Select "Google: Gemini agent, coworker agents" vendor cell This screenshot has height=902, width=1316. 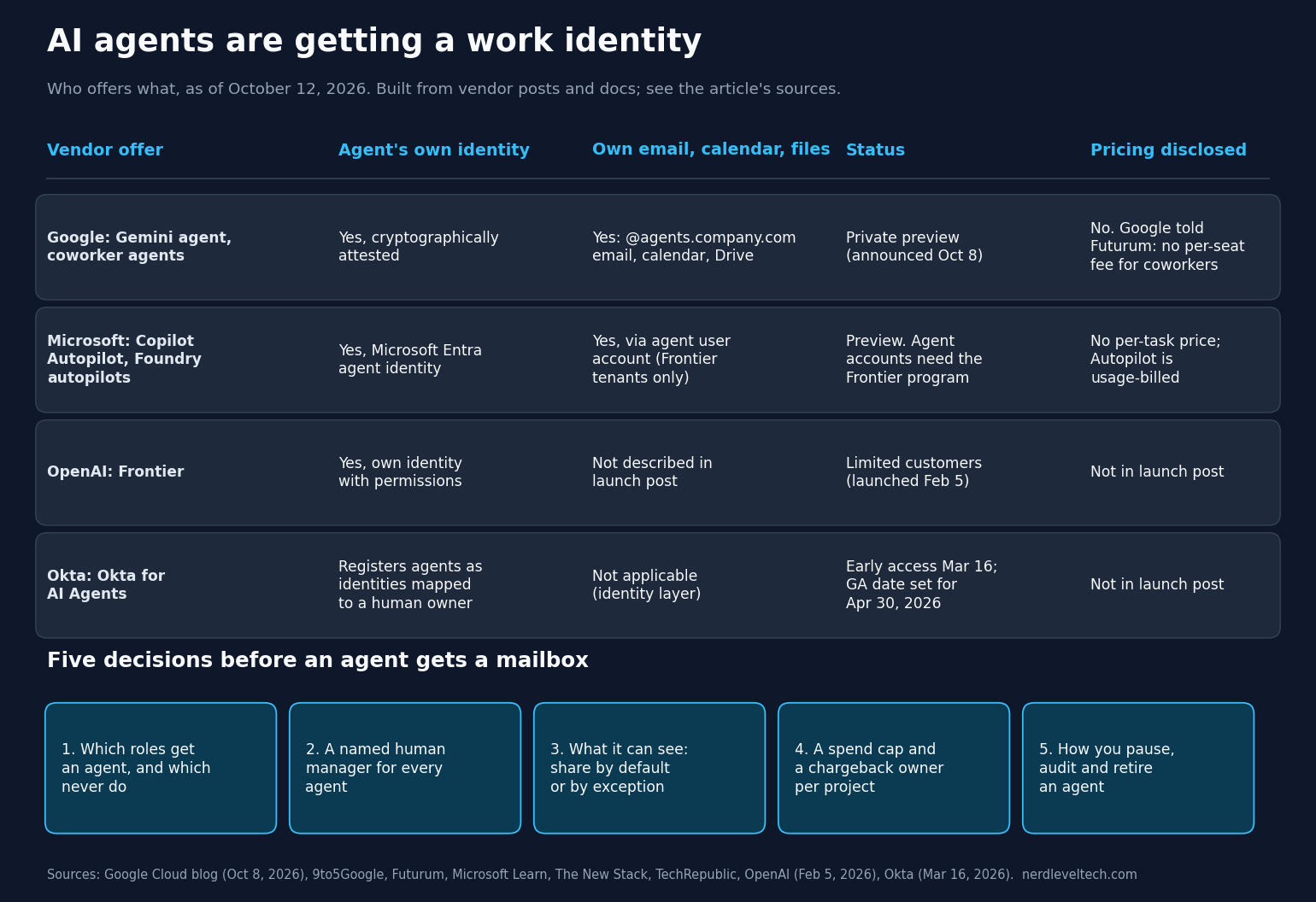(x=139, y=247)
